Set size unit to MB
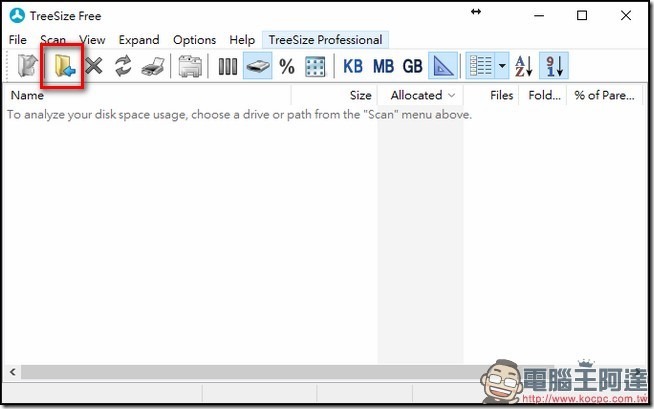 click(383, 66)
